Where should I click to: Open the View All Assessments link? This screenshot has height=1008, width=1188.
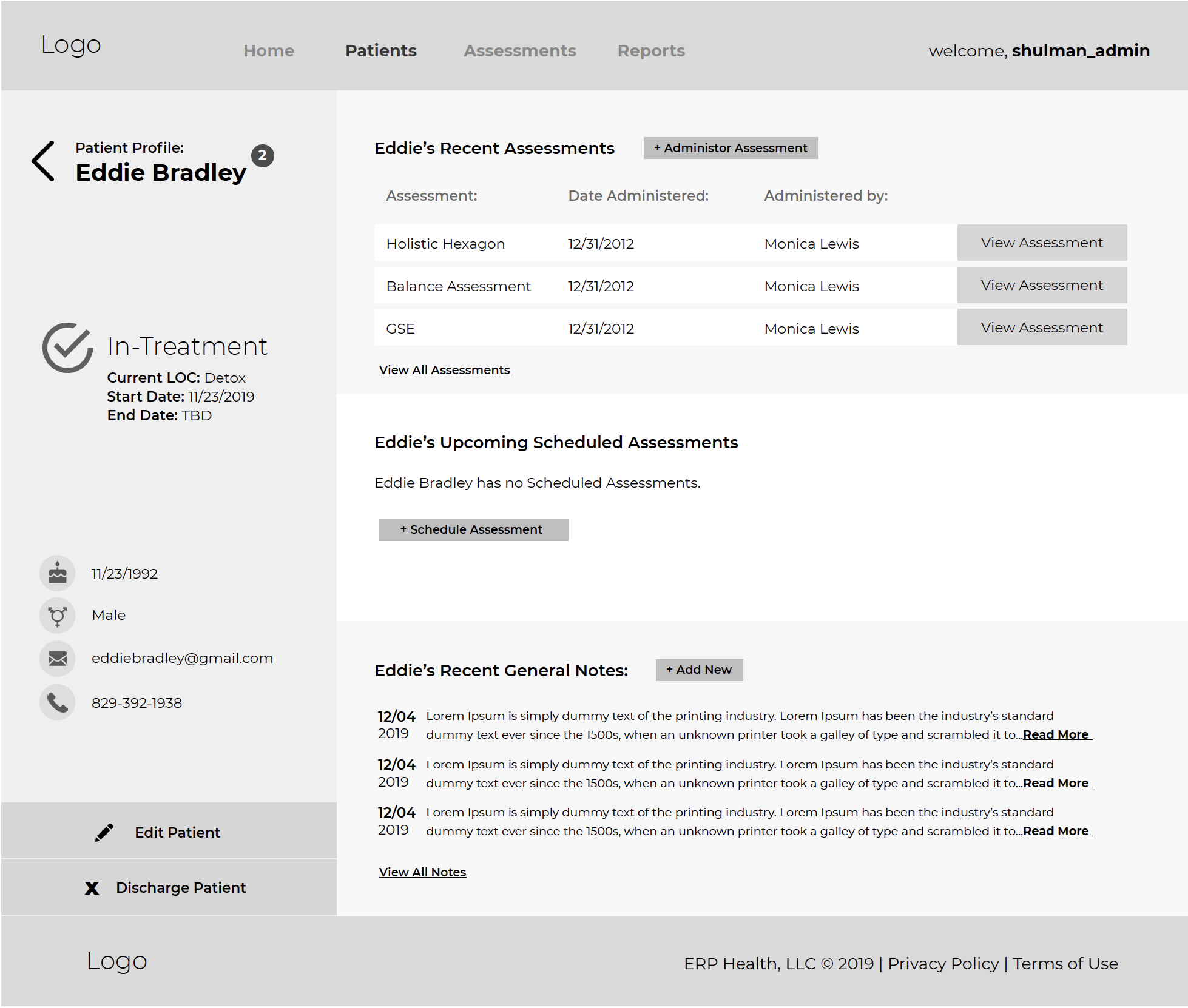click(x=444, y=370)
